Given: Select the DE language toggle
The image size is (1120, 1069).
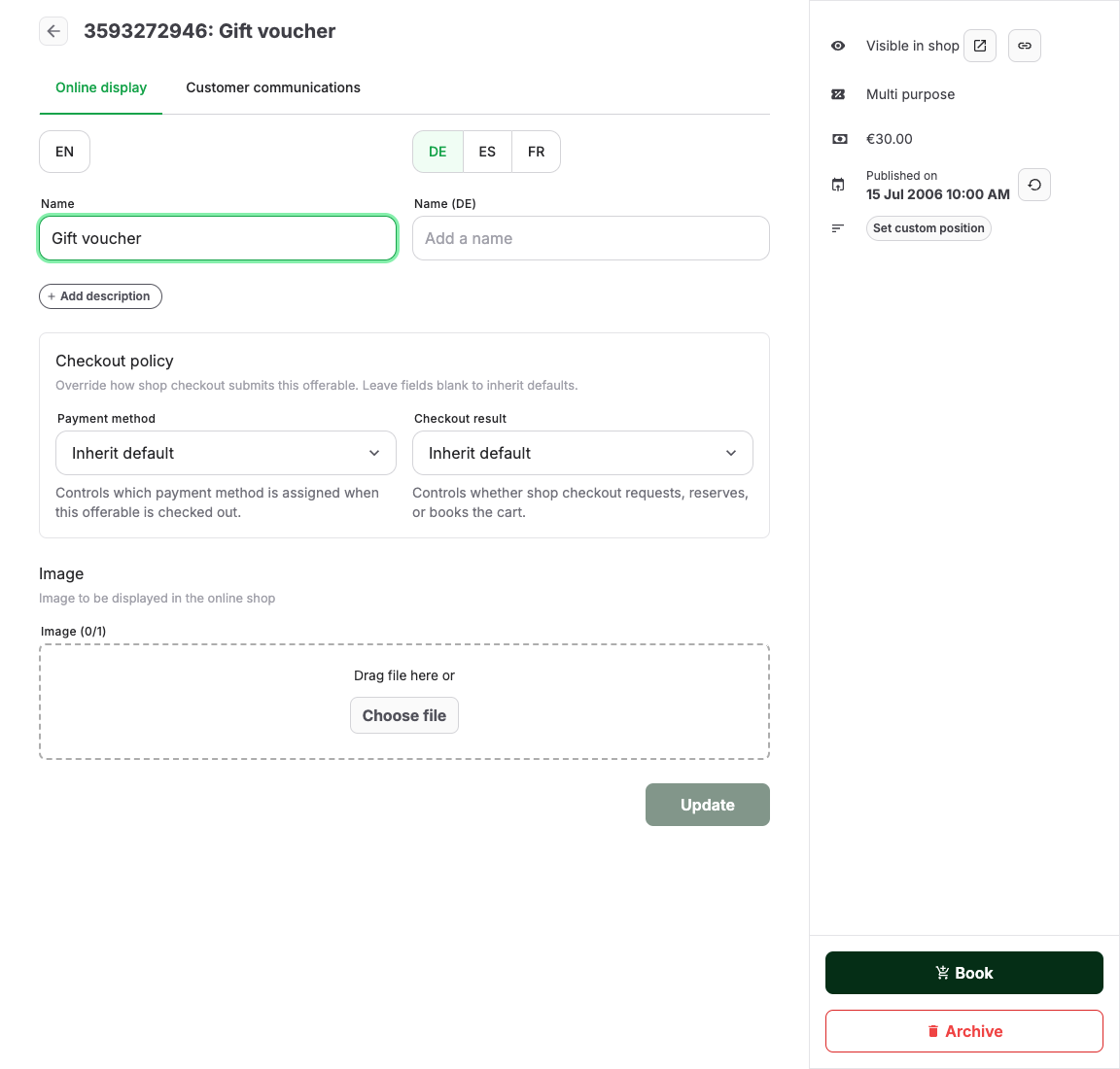Looking at the screenshot, I should pyautogui.click(x=437, y=152).
